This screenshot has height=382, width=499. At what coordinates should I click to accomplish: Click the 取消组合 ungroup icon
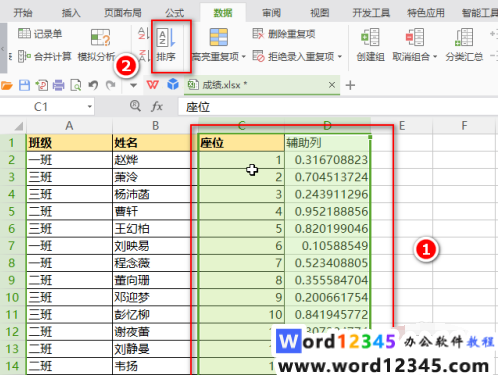(x=415, y=37)
